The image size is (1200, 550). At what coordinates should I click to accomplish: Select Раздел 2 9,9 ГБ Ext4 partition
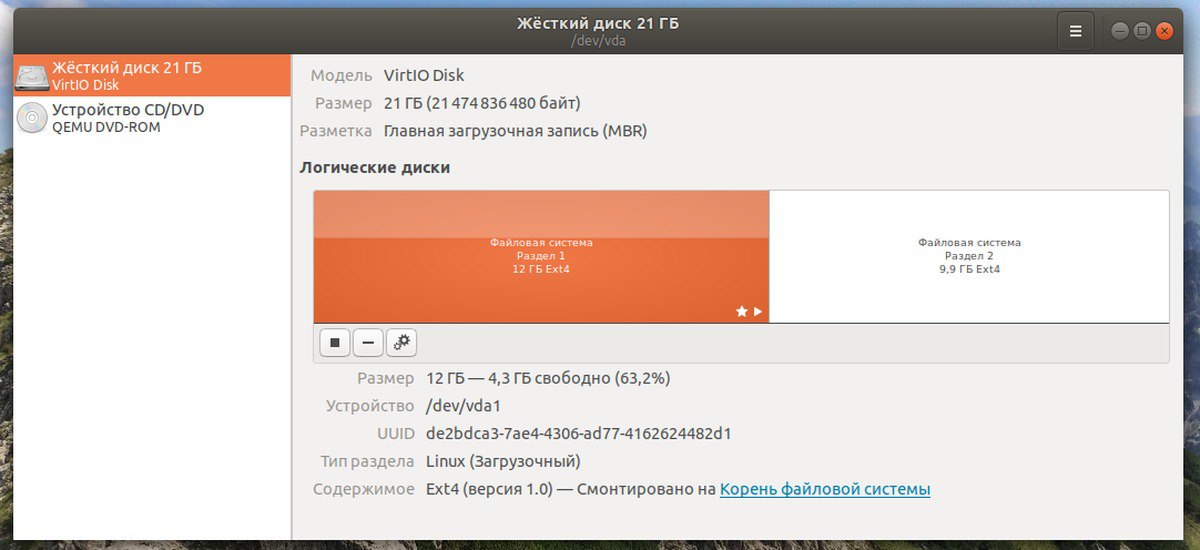[x=969, y=256]
